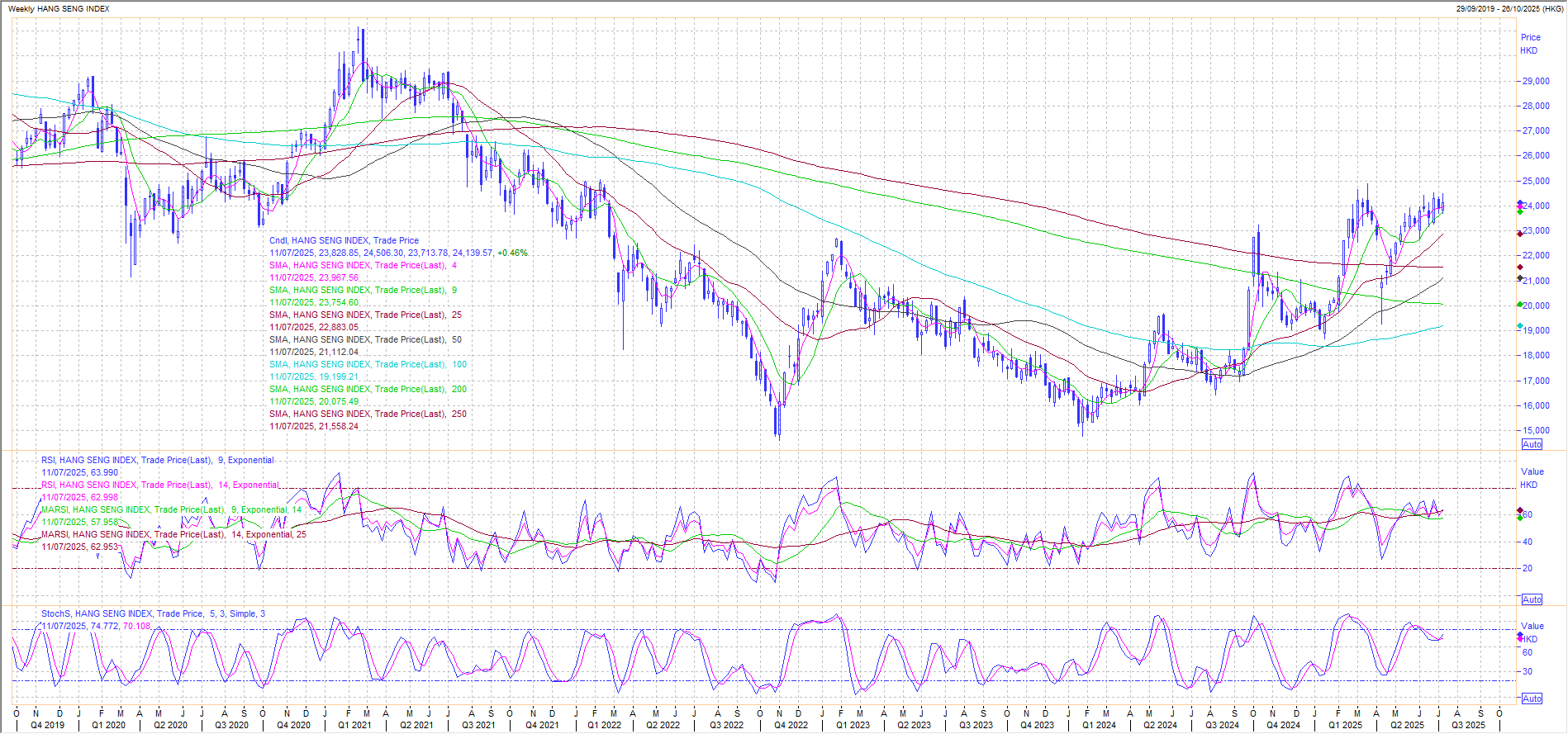Click the Q1 2021 quarter label
Screen dimensions: 1568x734
point(354,726)
